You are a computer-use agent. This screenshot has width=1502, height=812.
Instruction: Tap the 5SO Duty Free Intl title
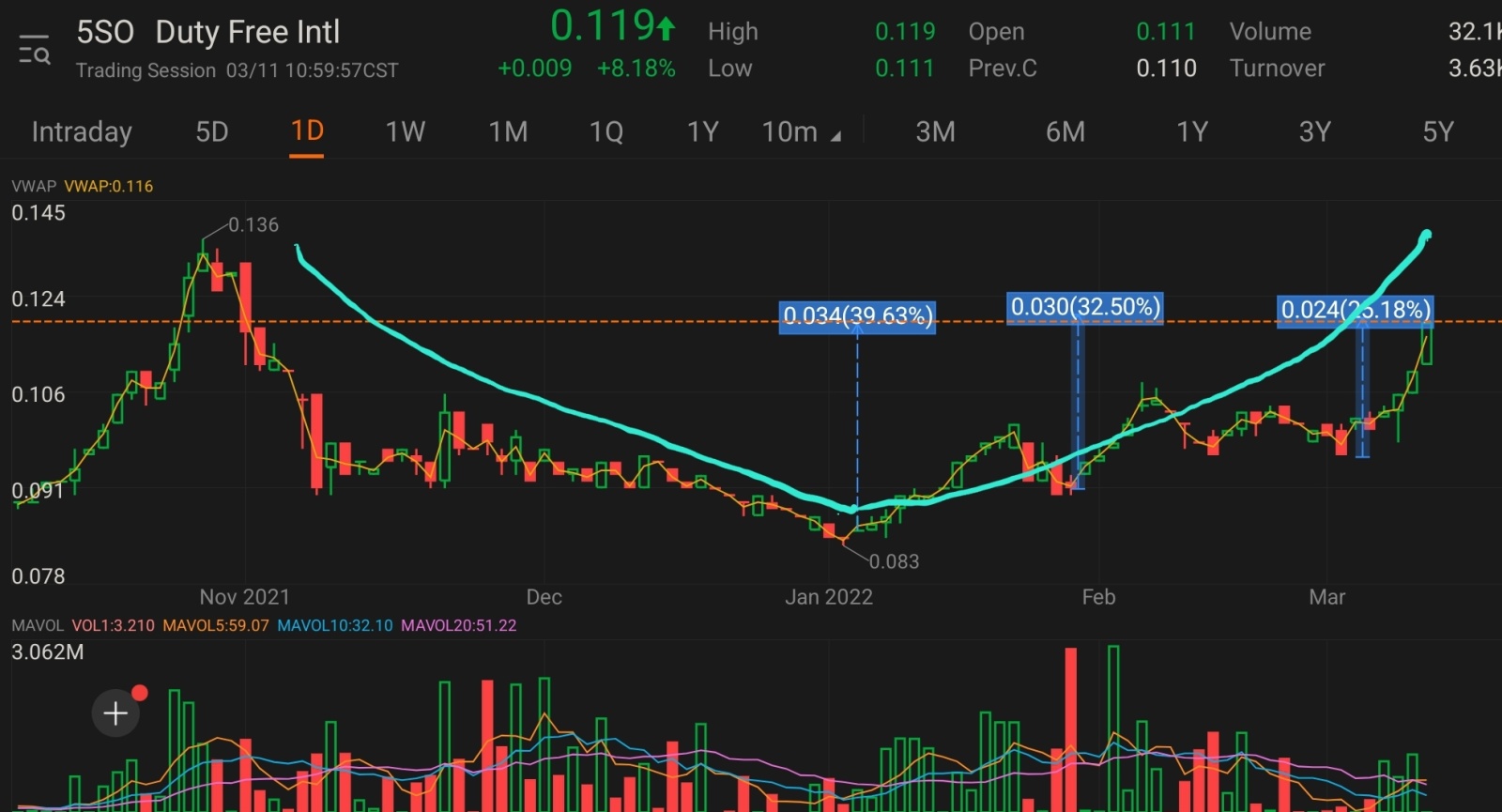coord(207,32)
